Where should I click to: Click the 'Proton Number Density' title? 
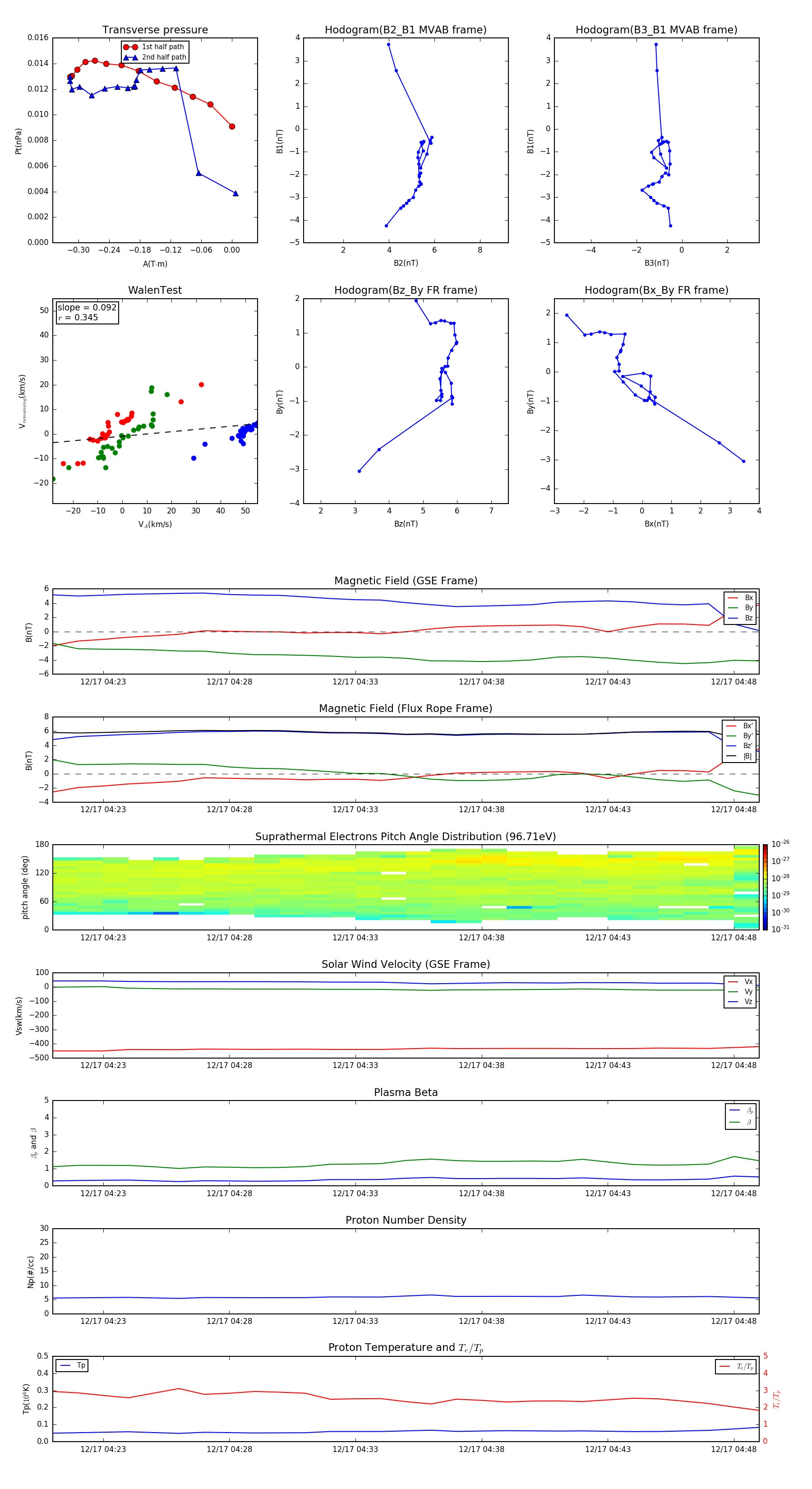(x=406, y=1220)
